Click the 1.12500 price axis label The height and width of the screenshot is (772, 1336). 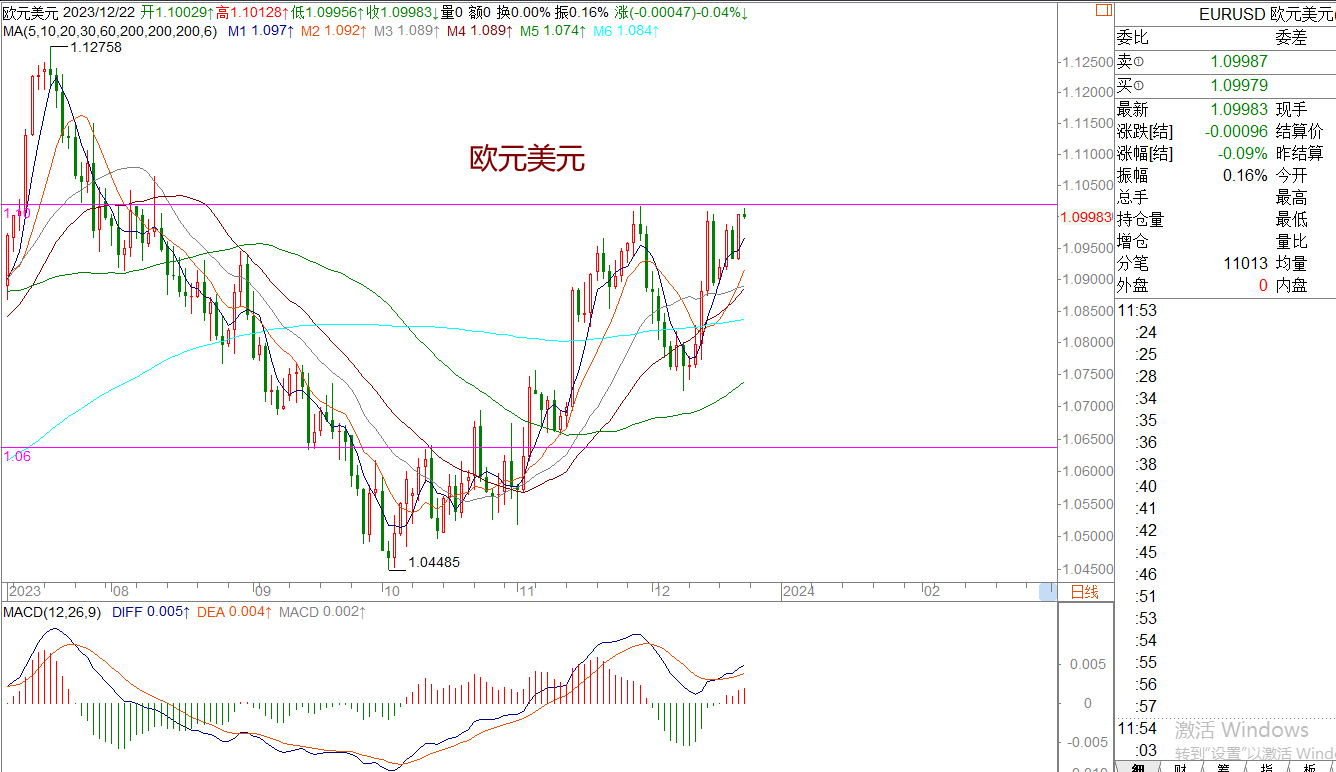coord(1087,62)
